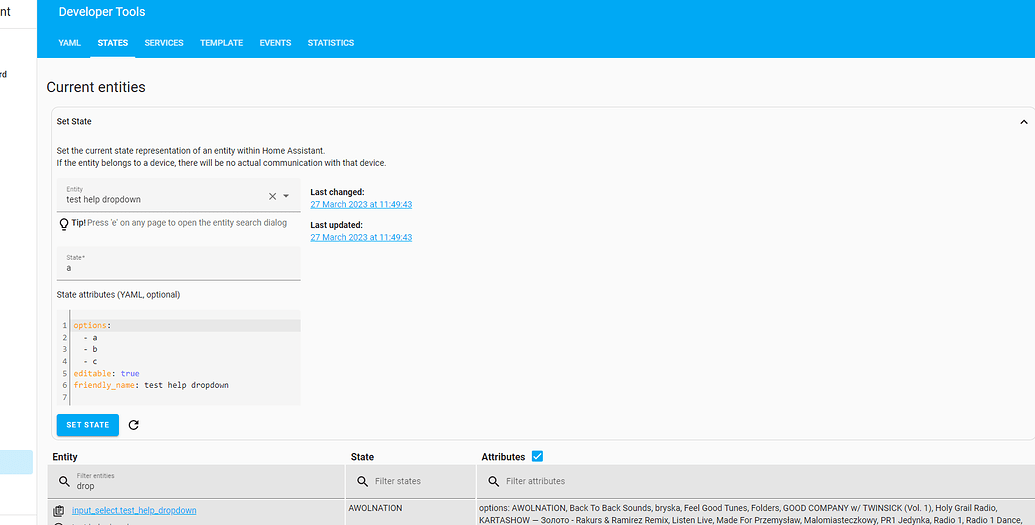
Task: Click the magnifier icon in Filter states
Action: [362, 481]
